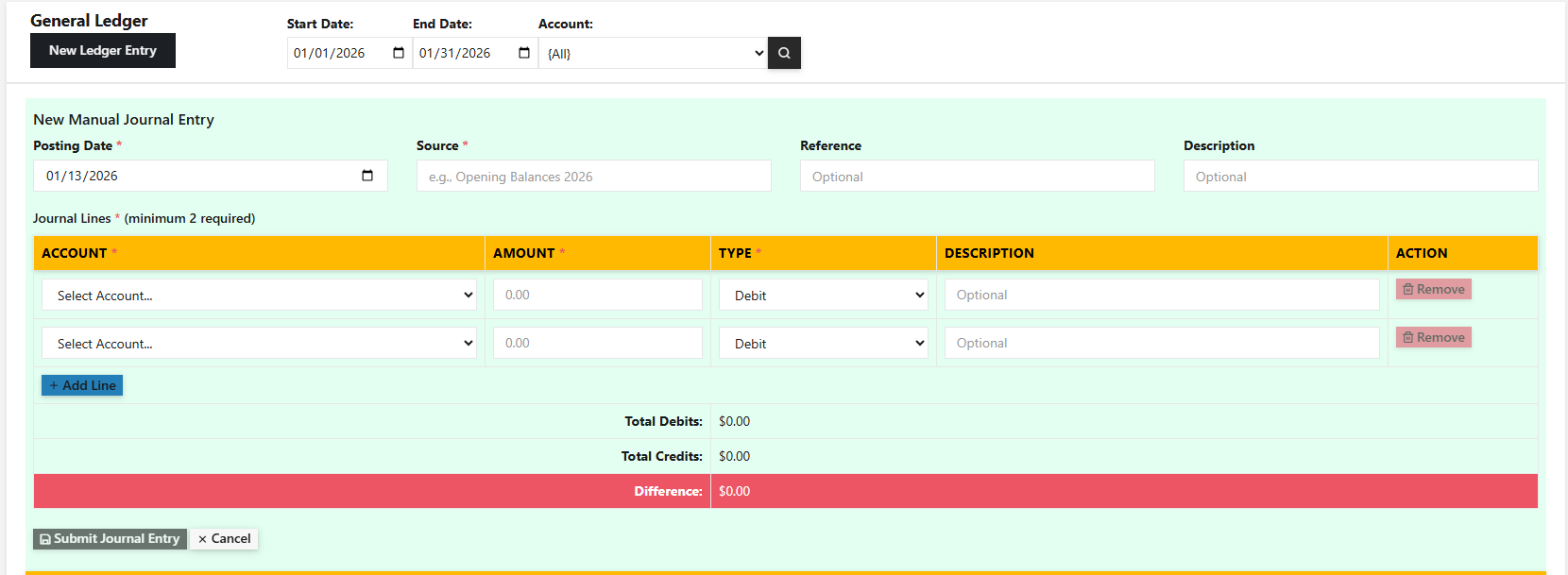Focus the Source text field
Screen dimensions: 1568x575
(x=593, y=177)
